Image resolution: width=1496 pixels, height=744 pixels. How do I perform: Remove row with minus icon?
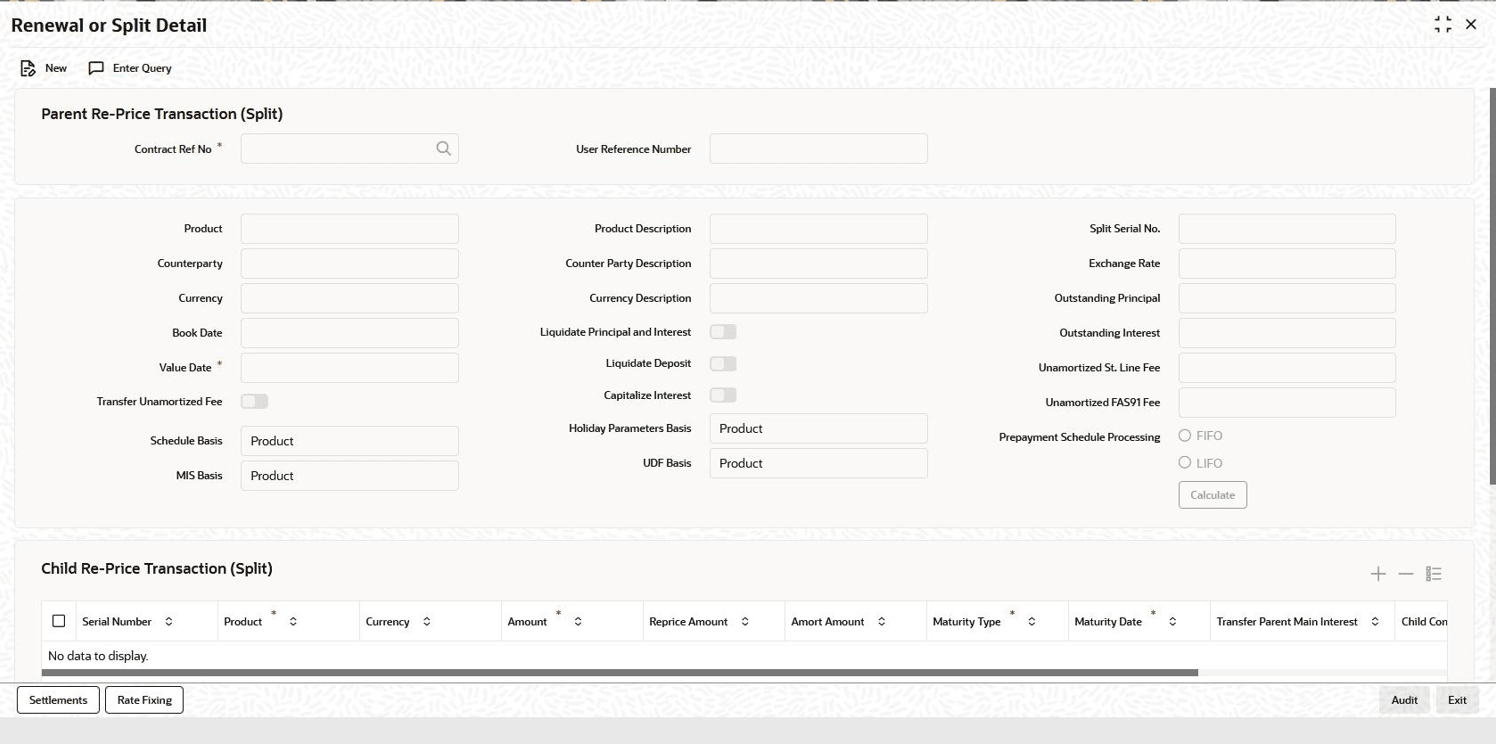(1405, 574)
